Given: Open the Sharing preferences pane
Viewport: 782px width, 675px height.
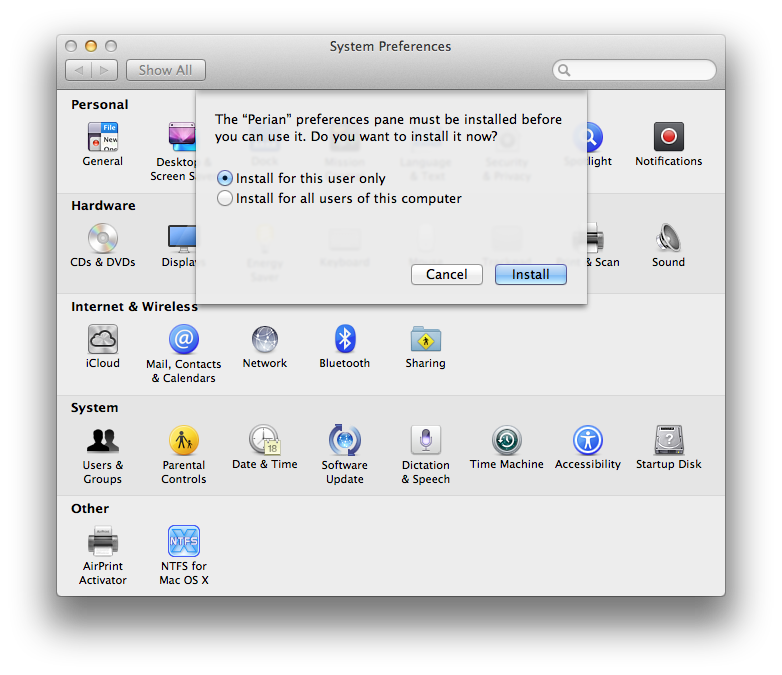Looking at the screenshot, I should [x=426, y=340].
